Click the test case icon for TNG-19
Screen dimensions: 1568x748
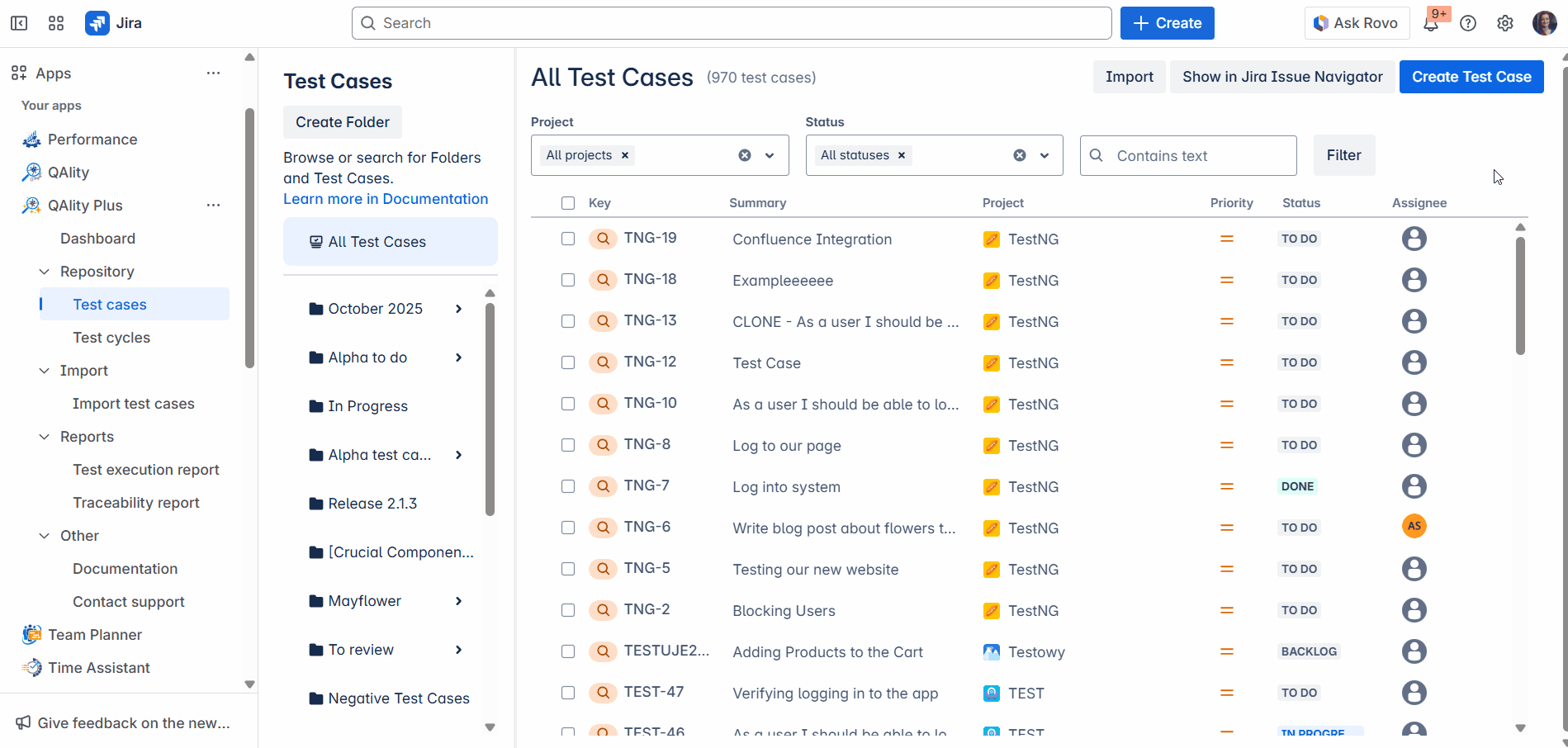(x=604, y=239)
